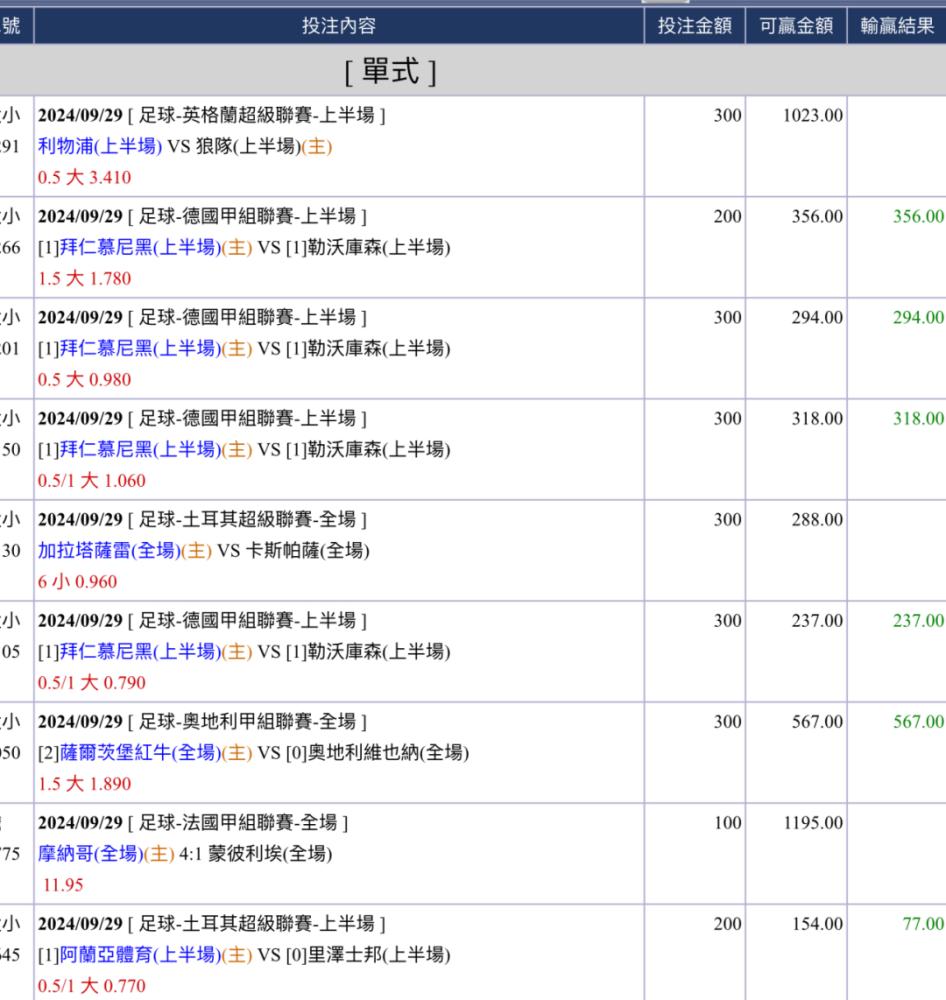The width and height of the screenshot is (946, 1000).
Task: Select the [ 單式 ] section title
Action: click(390, 71)
